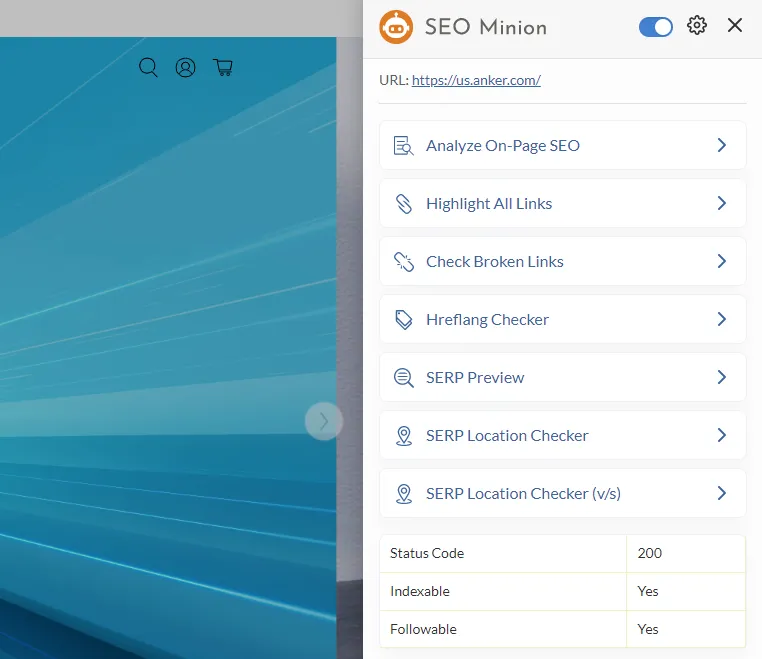Click the Analyze On-Page SEO icon
This screenshot has height=659, width=762.
click(403, 145)
